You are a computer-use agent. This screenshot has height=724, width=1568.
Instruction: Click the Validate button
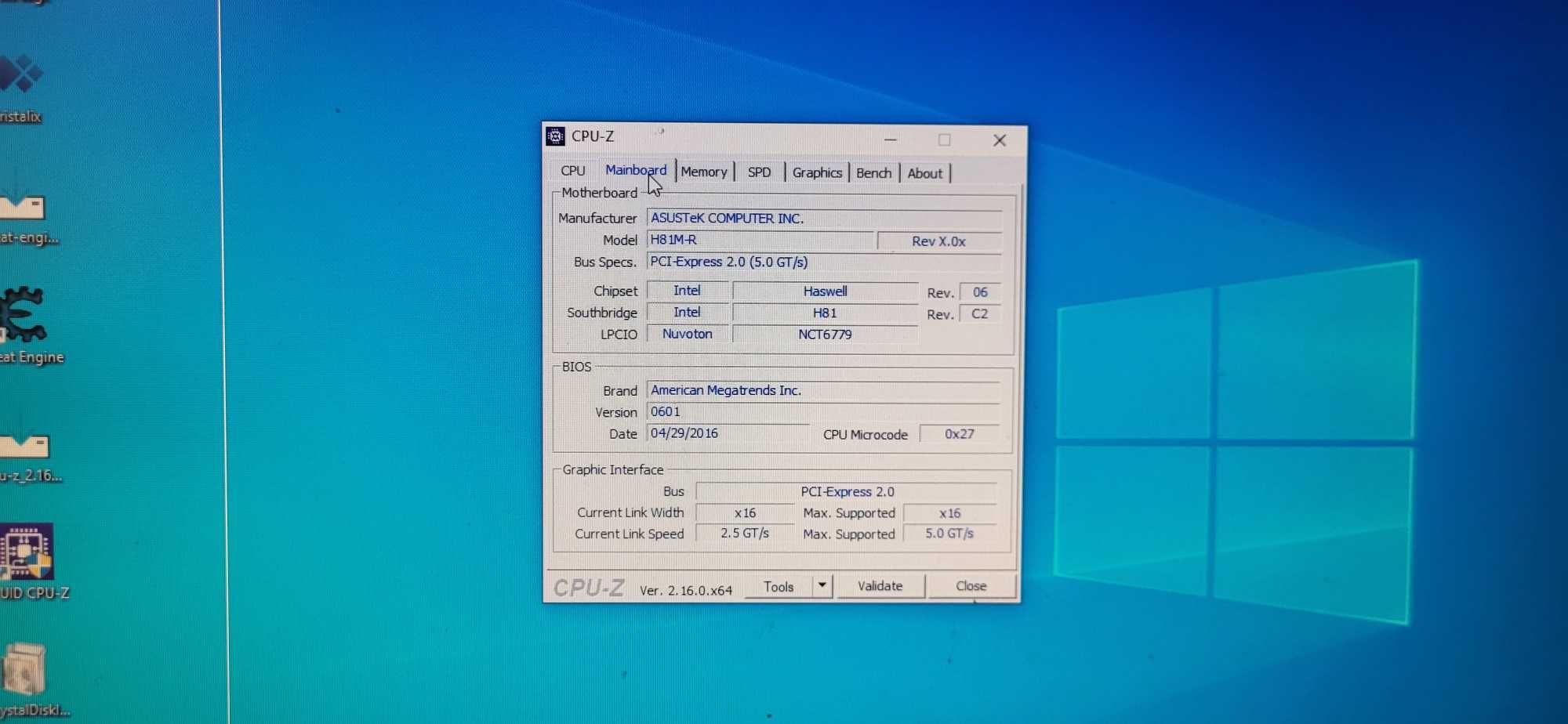(x=880, y=585)
